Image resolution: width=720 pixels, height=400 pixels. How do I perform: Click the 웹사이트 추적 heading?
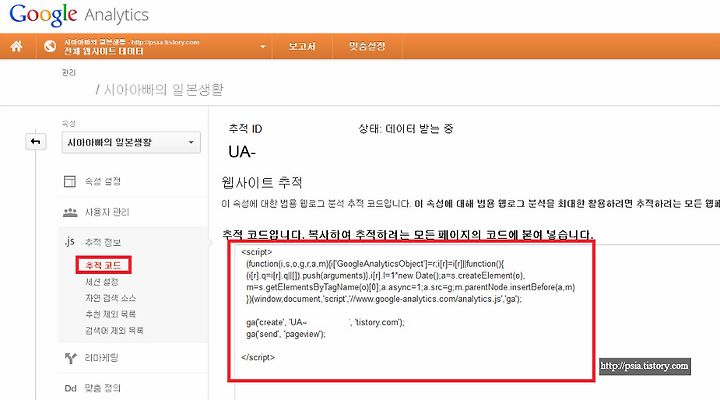262,183
